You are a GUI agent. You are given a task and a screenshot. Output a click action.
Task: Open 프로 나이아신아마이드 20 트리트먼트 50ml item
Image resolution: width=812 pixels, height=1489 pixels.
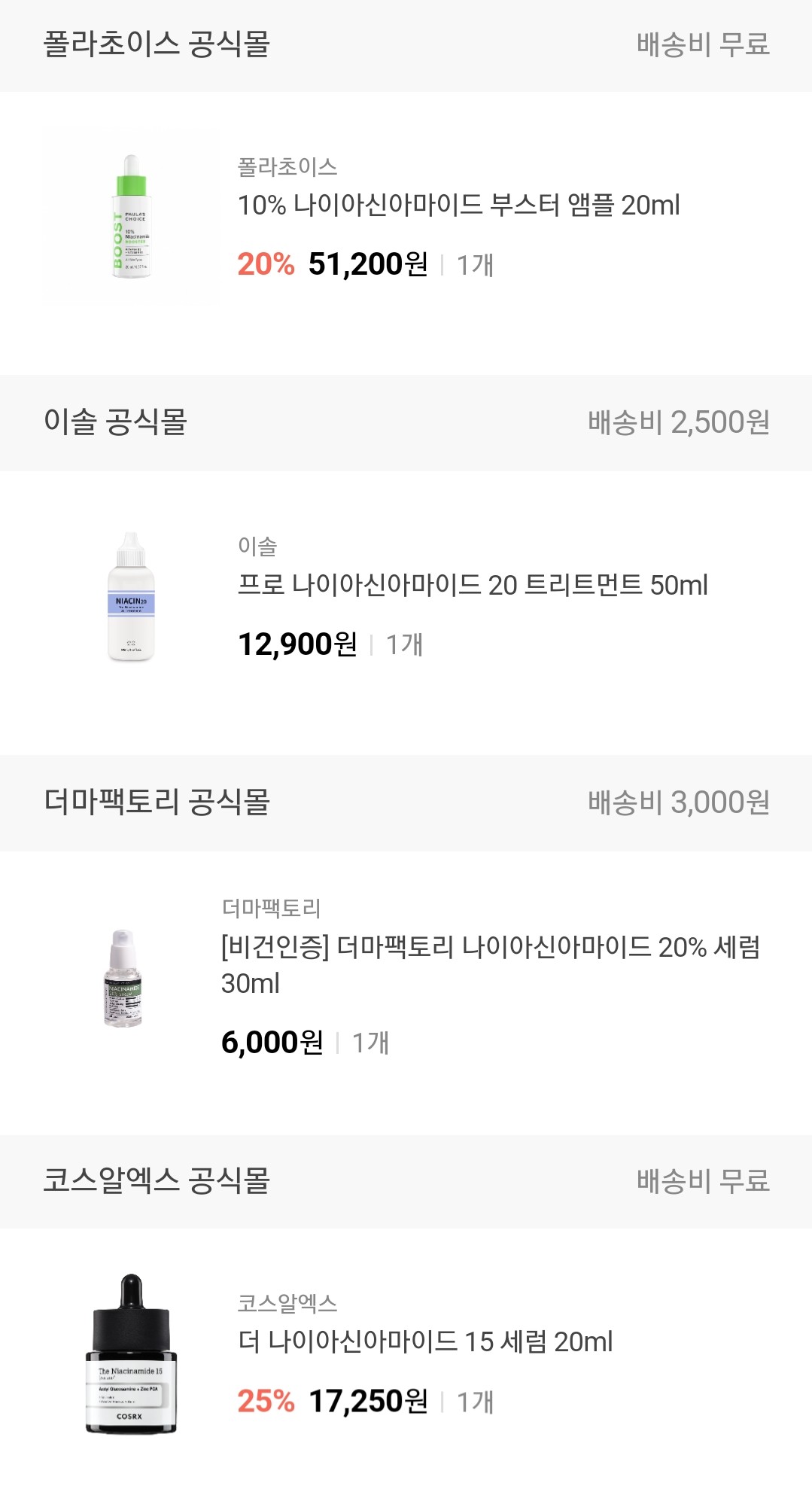[x=473, y=585]
